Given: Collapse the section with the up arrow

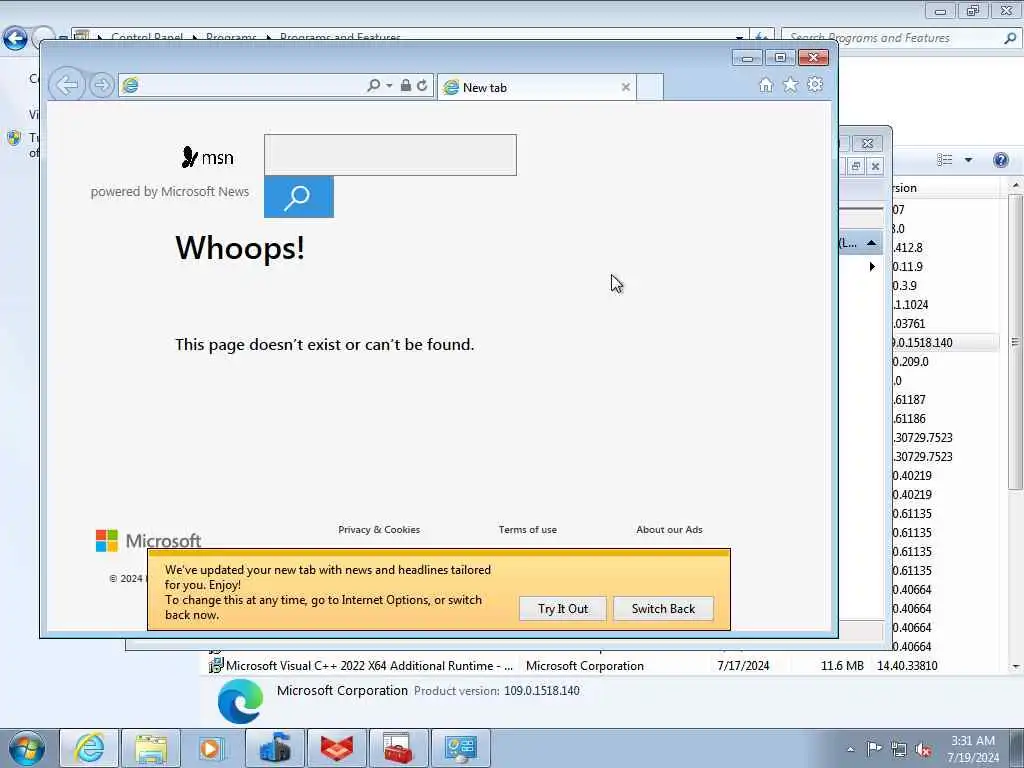Looking at the screenshot, I should click(871, 243).
